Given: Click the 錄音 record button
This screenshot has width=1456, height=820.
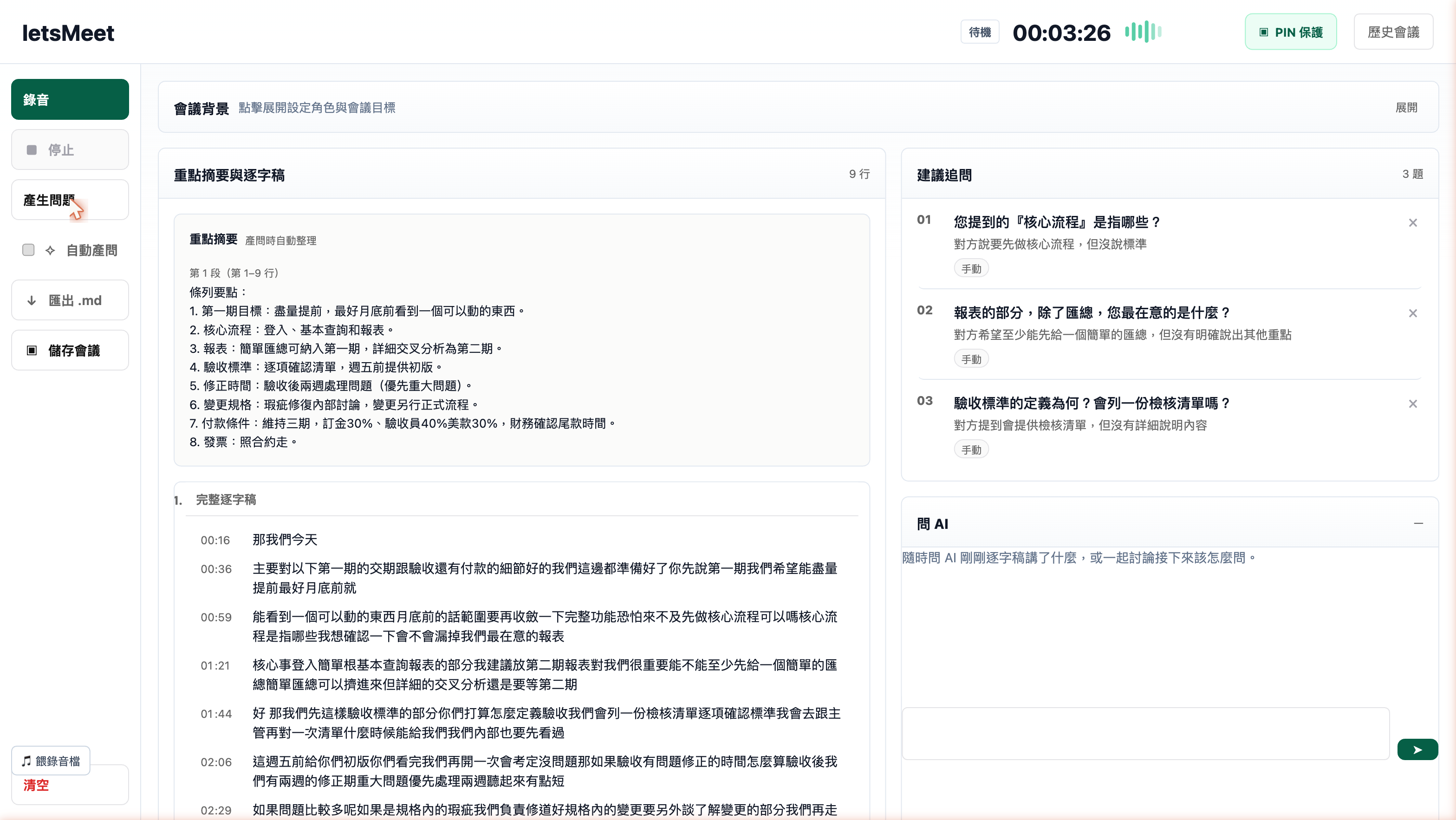Looking at the screenshot, I should click(x=70, y=99).
